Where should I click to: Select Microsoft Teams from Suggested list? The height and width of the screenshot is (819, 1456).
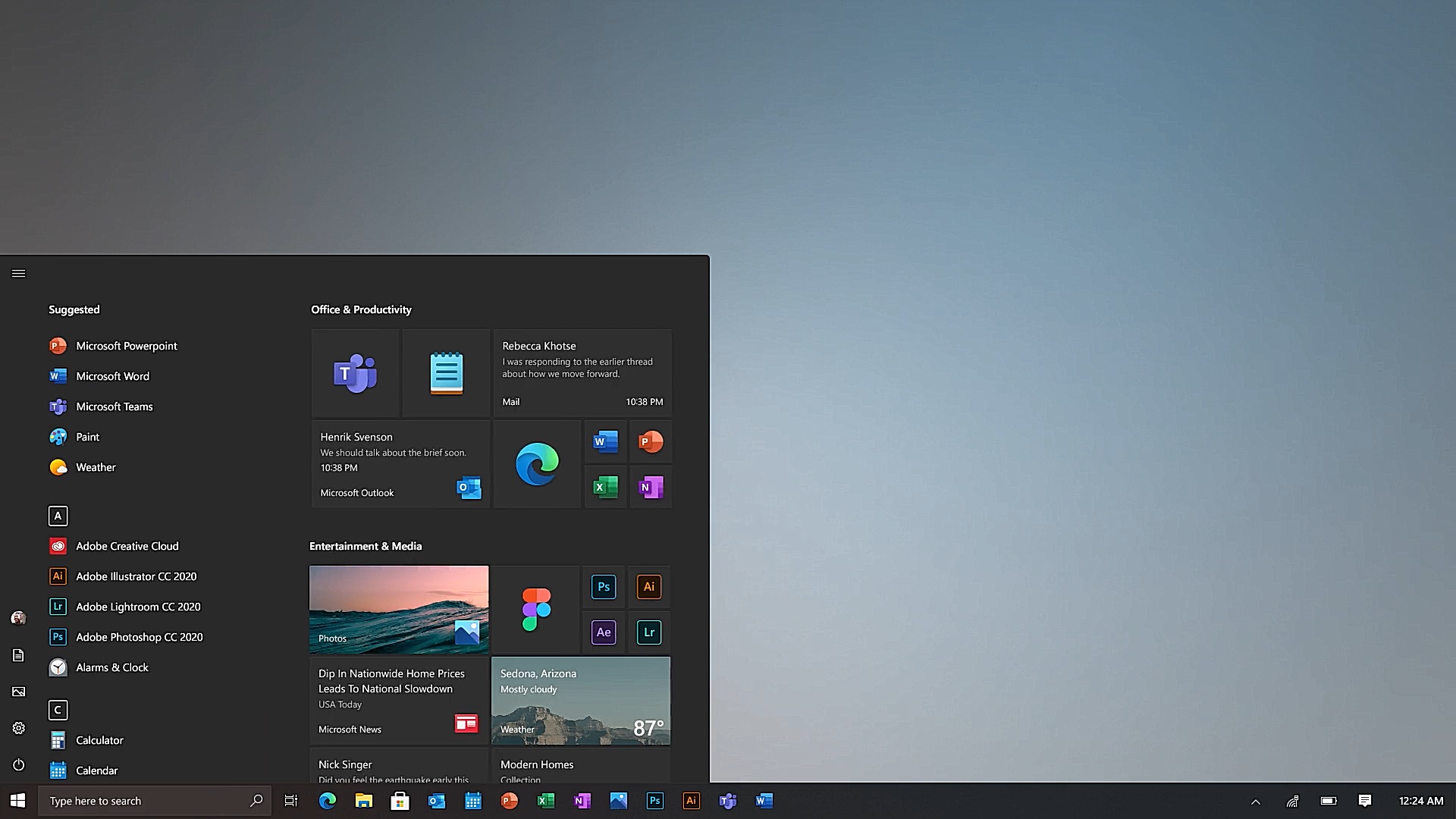pyautogui.click(x=113, y=405)
